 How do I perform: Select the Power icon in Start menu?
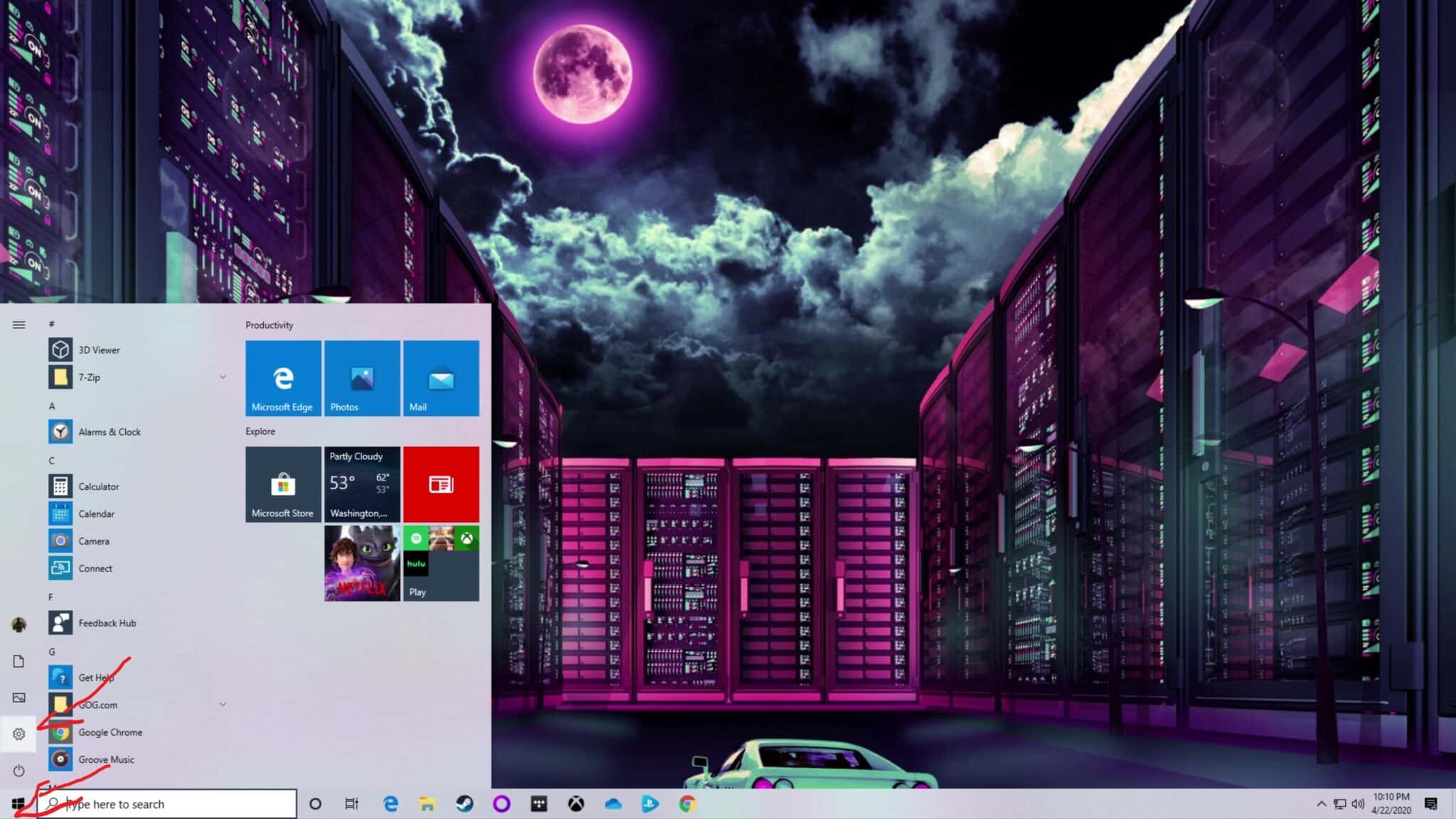18,770
